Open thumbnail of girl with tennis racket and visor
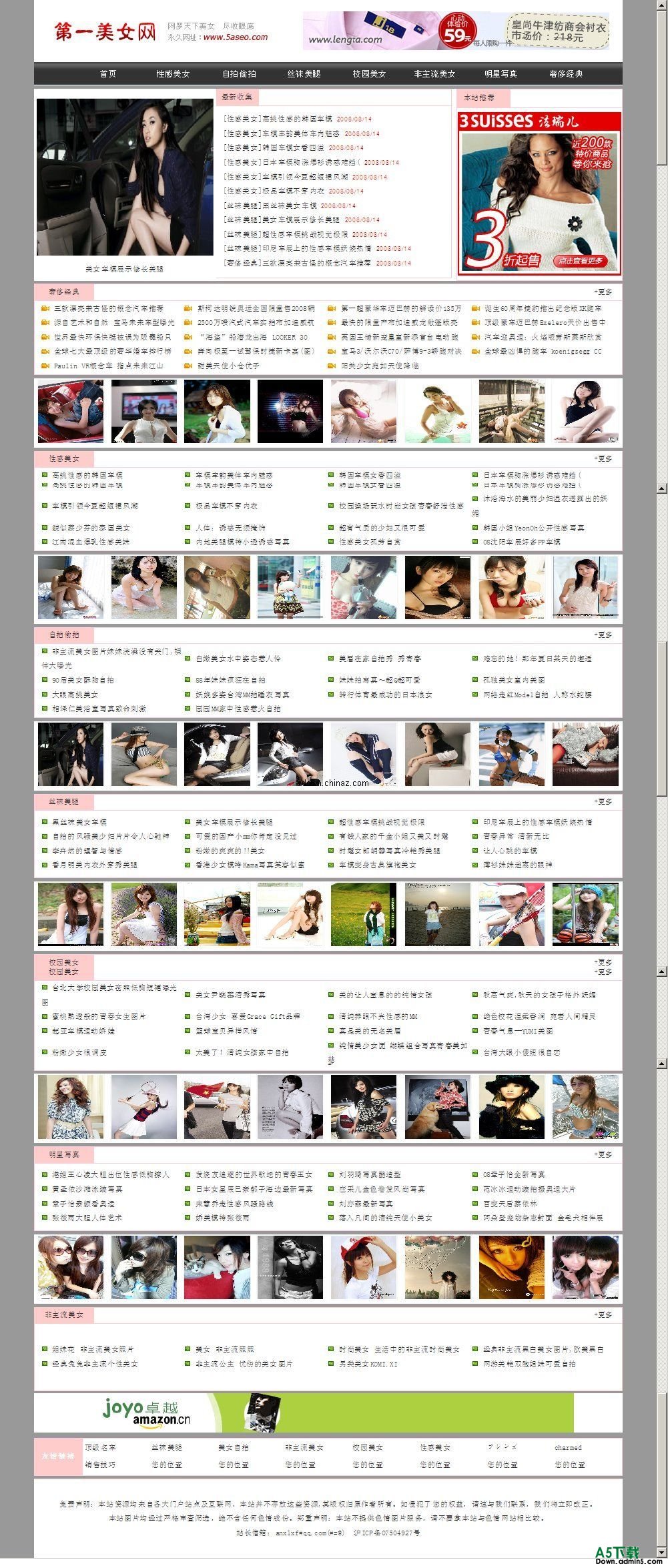The width and height of the screenshot is (670, 1568). (512, 914)
